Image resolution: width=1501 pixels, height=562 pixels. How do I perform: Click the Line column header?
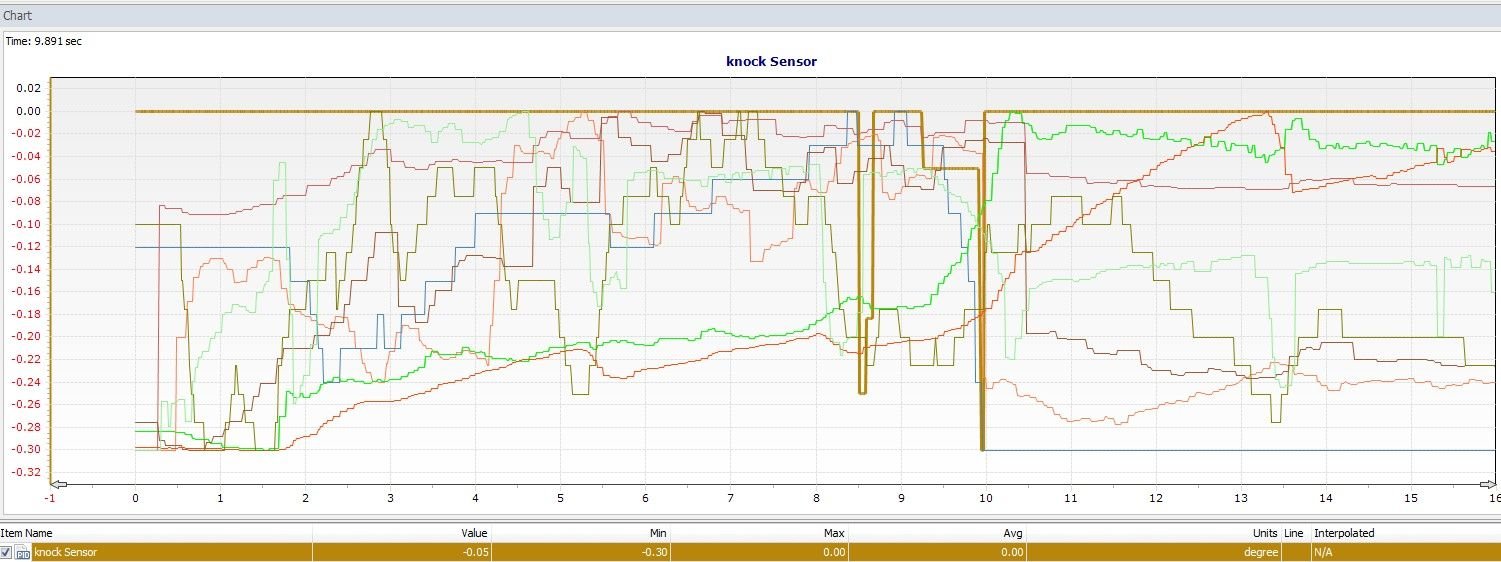(x=1294, y=533)
